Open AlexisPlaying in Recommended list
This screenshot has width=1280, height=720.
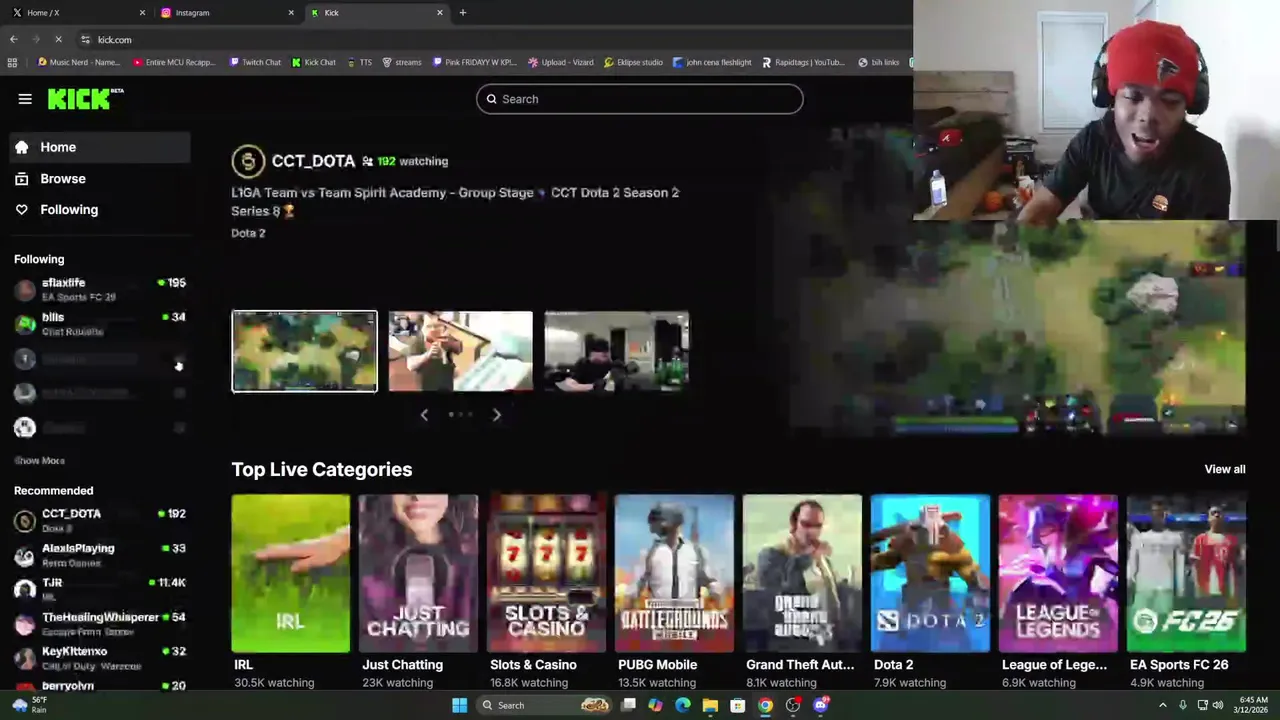pos(100,555)
